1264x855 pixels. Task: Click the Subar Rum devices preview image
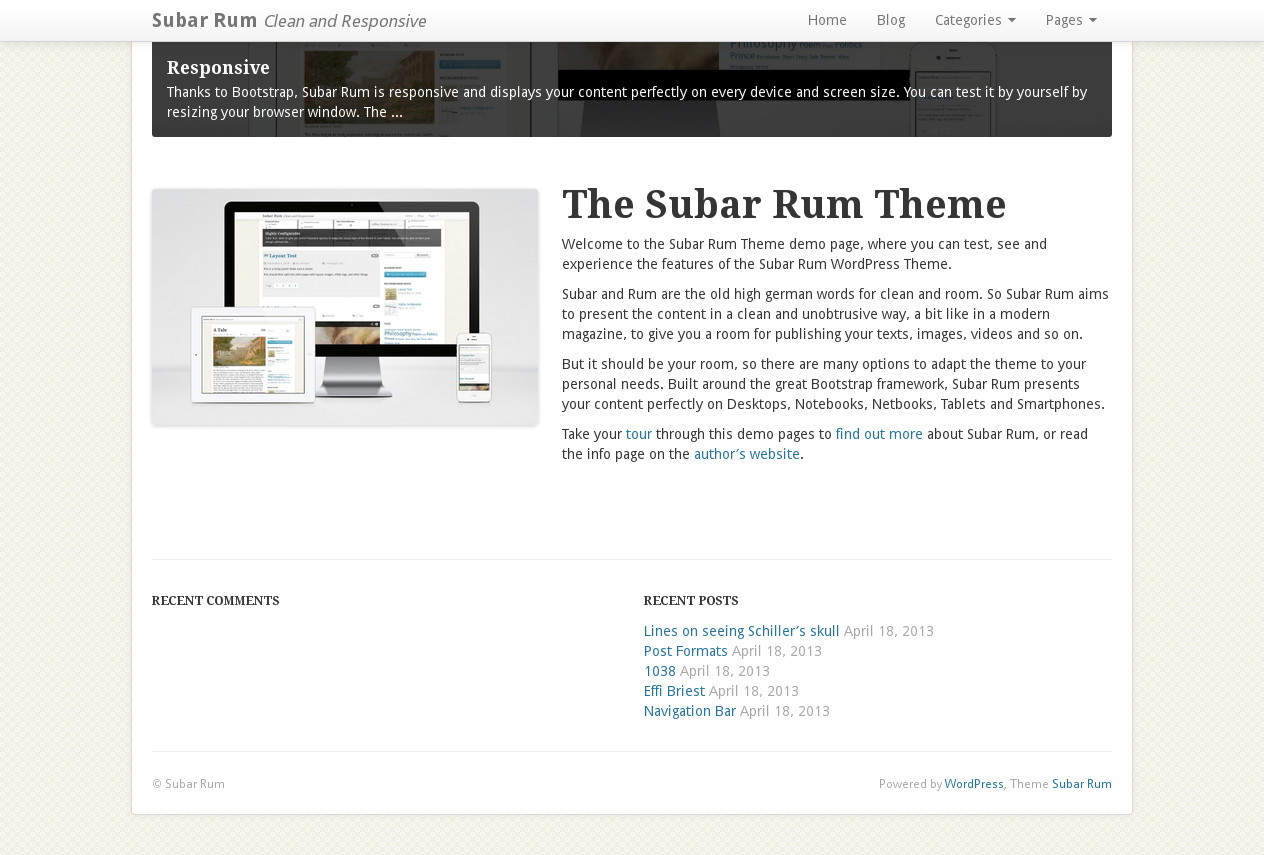345,307
